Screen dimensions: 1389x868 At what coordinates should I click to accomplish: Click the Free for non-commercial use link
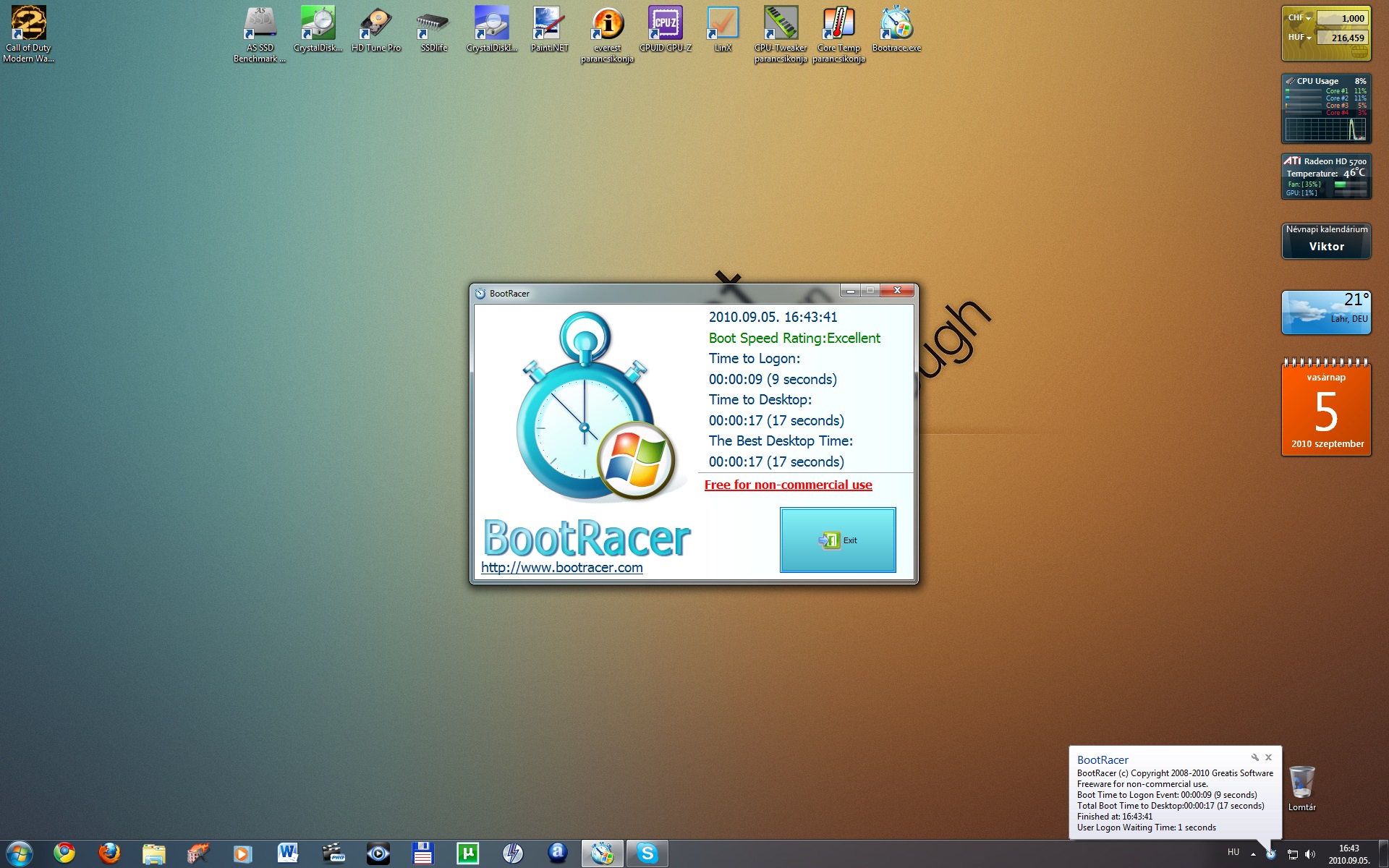coord(789,485)
